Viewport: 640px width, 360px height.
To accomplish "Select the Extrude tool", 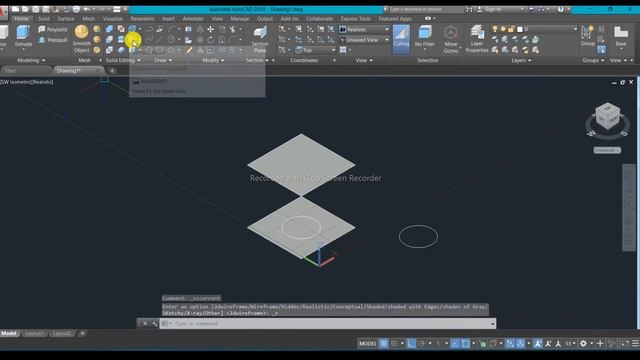I will pyautogui.click(x=23, y=36).
